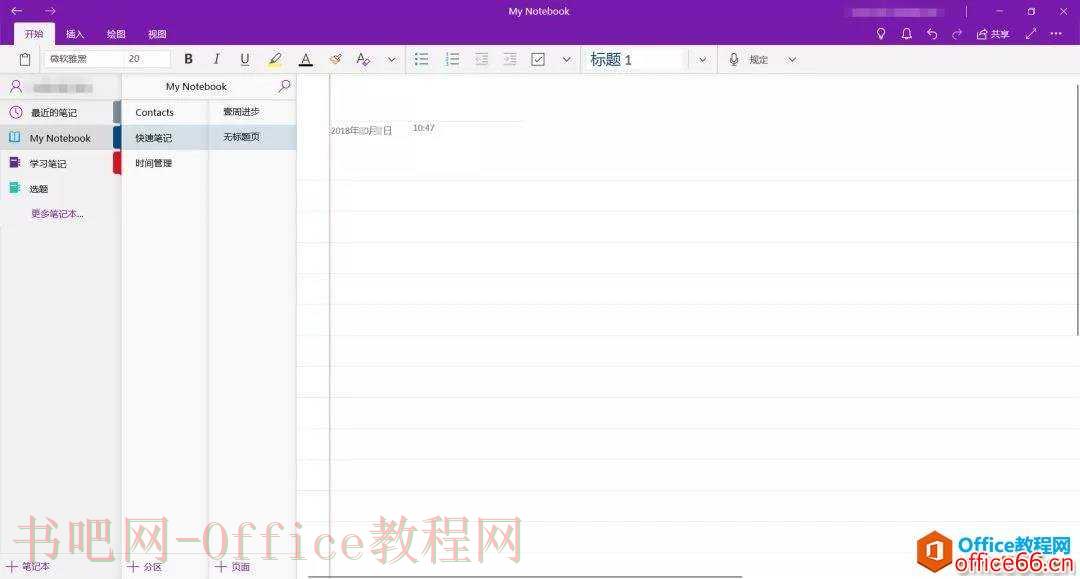The image size is (1080, 579).
Task: Expand more font formatting options
Action: [391, 59]
